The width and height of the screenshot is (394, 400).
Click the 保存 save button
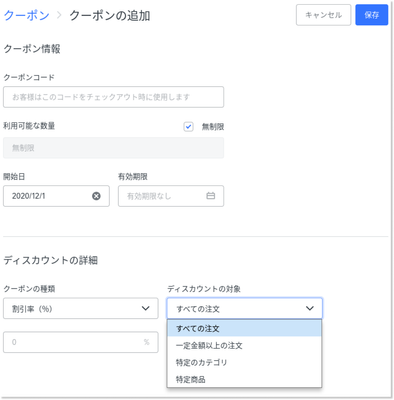371,15
